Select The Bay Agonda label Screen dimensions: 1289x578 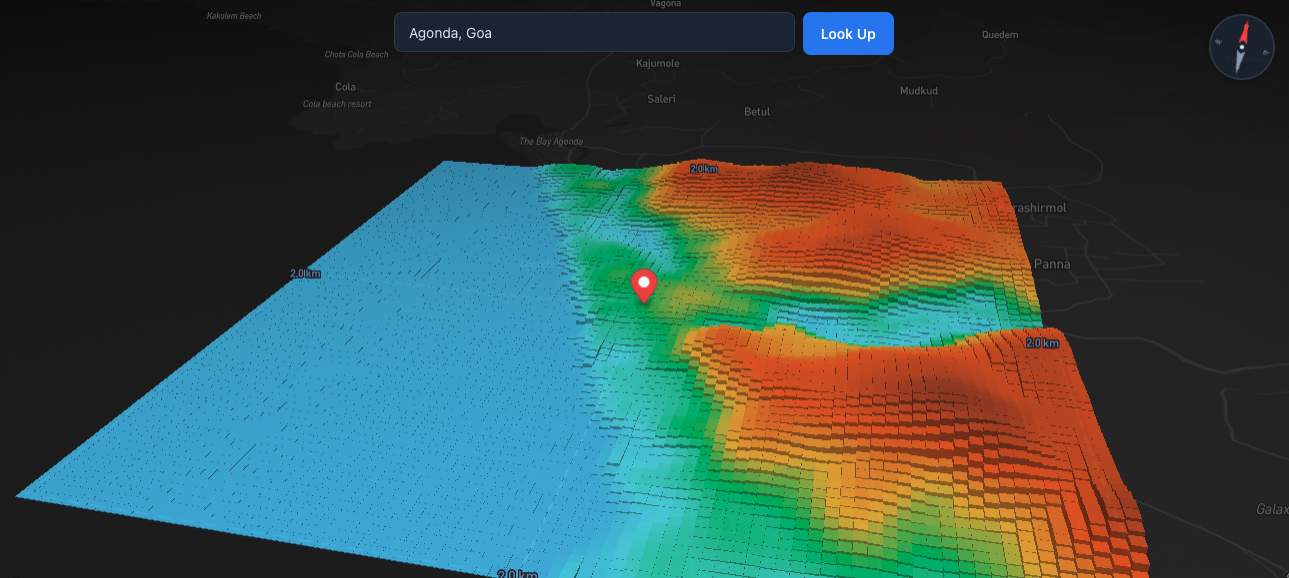click(x=550, y=142)
